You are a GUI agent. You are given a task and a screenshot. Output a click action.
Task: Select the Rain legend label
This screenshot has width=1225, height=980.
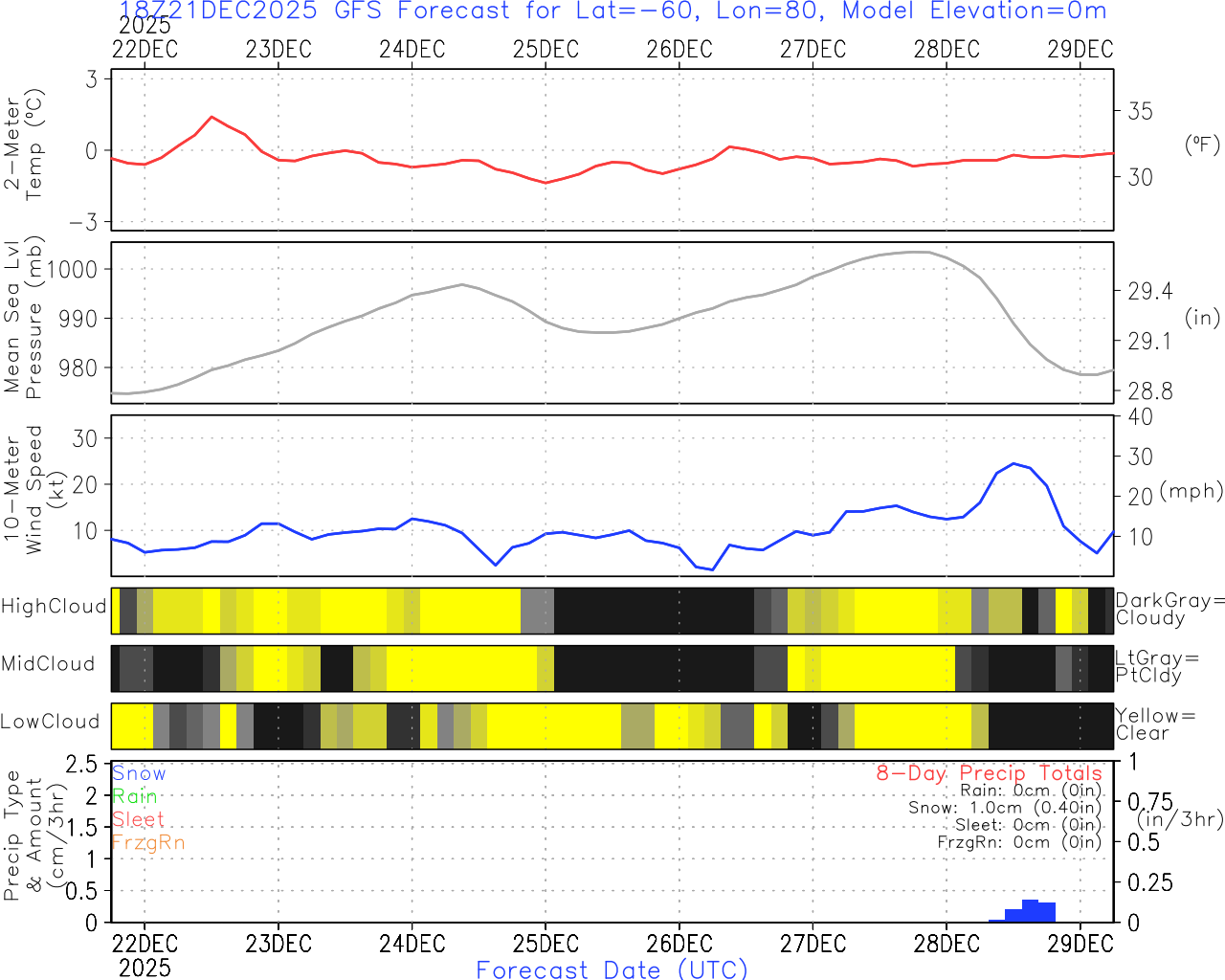(135, 796)
